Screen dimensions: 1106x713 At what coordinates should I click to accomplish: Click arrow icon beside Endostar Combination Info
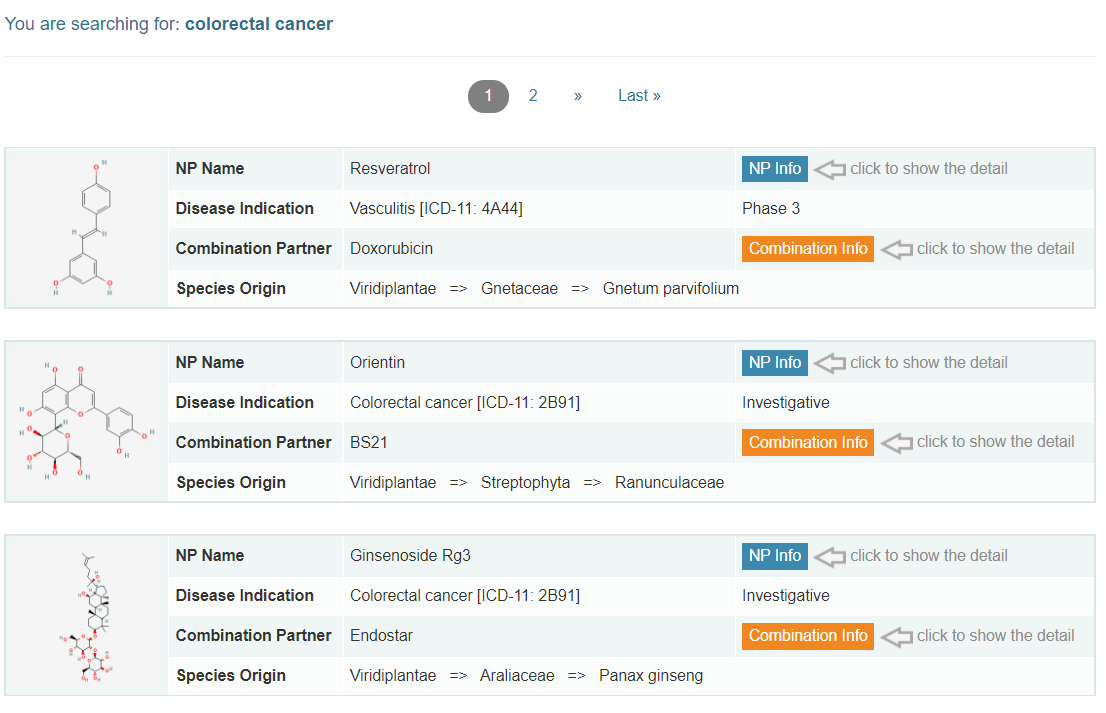click(896, 636)
